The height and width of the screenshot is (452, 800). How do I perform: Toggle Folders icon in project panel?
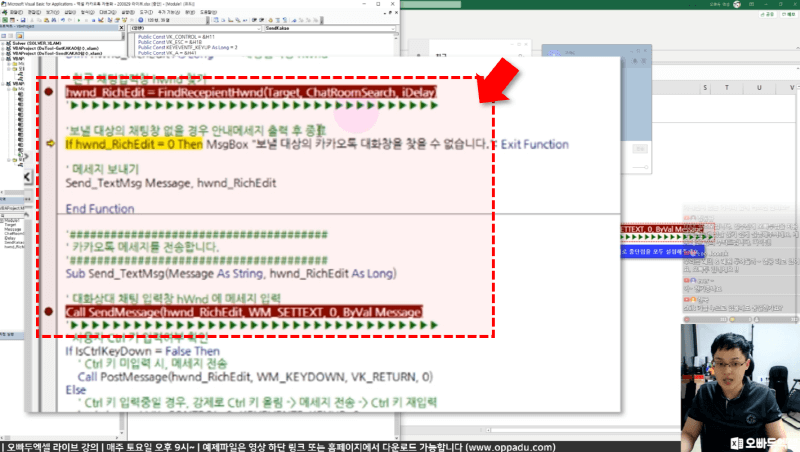click(19, 36)
